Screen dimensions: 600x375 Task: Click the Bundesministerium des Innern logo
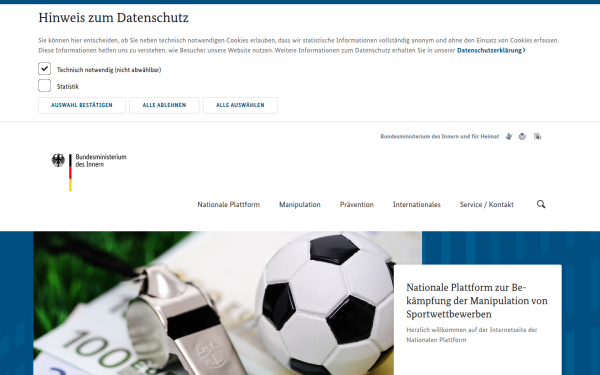tap(89, 172)
